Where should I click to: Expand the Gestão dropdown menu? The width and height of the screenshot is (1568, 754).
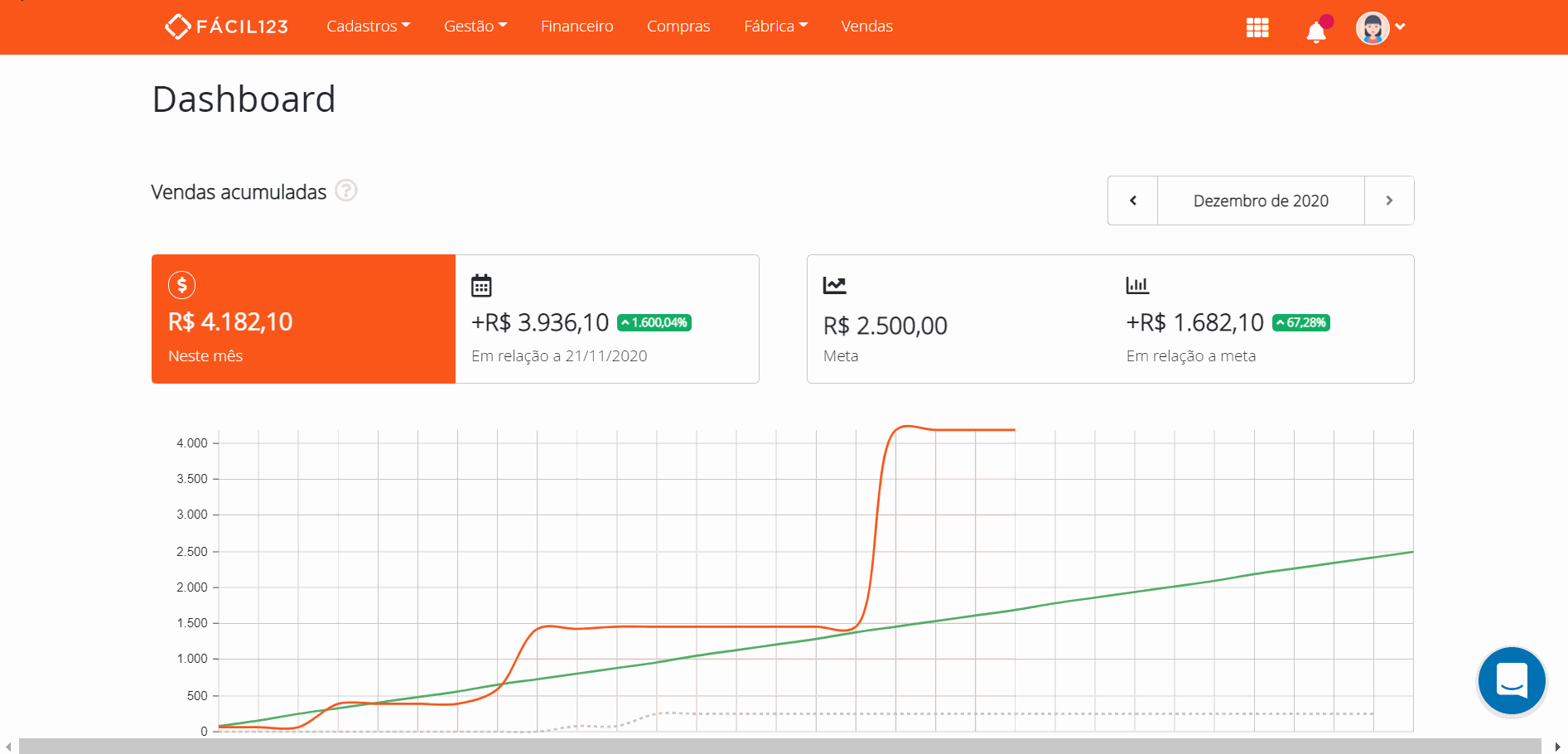point(475,27)
